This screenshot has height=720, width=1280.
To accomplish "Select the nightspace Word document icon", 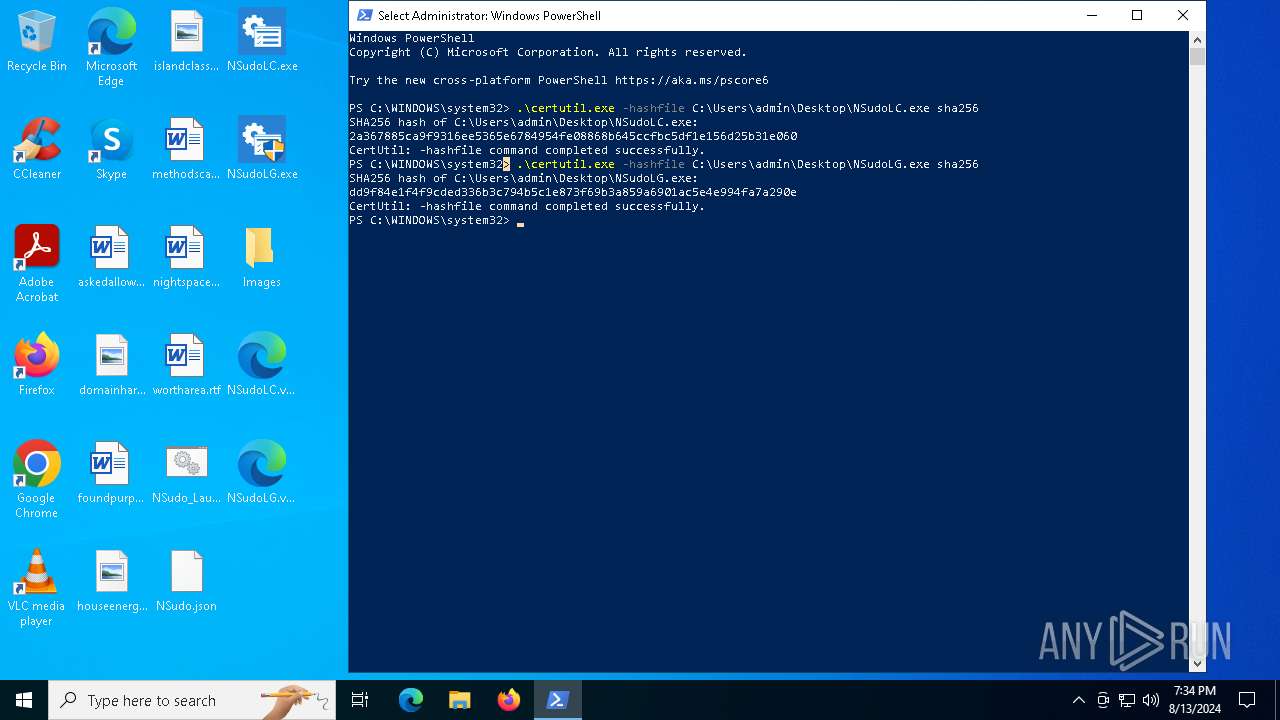I will point(186,258).
